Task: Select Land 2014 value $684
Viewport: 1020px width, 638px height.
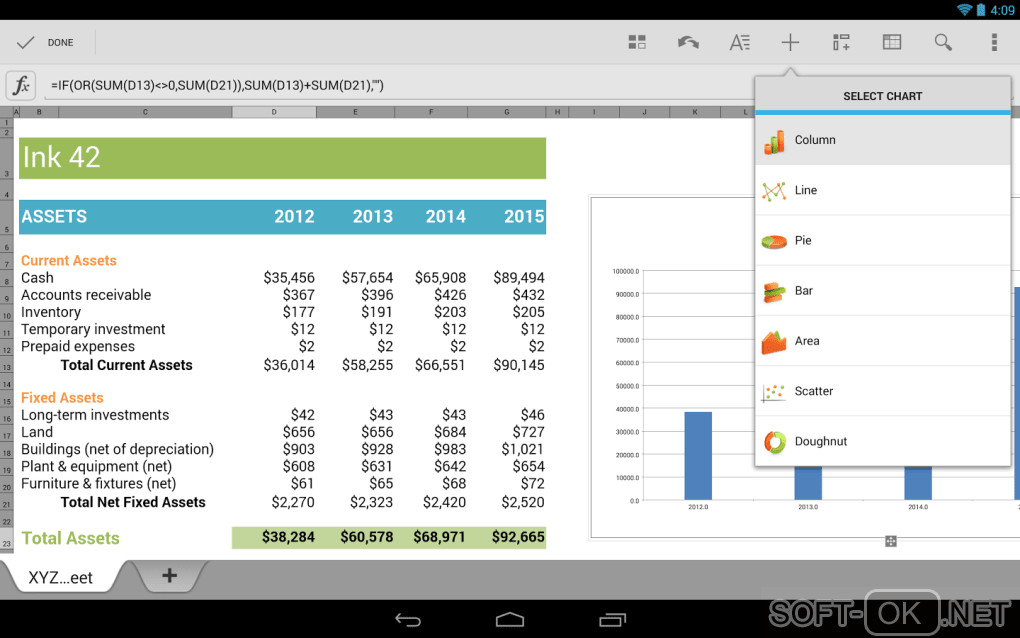Action: point(450,432)
